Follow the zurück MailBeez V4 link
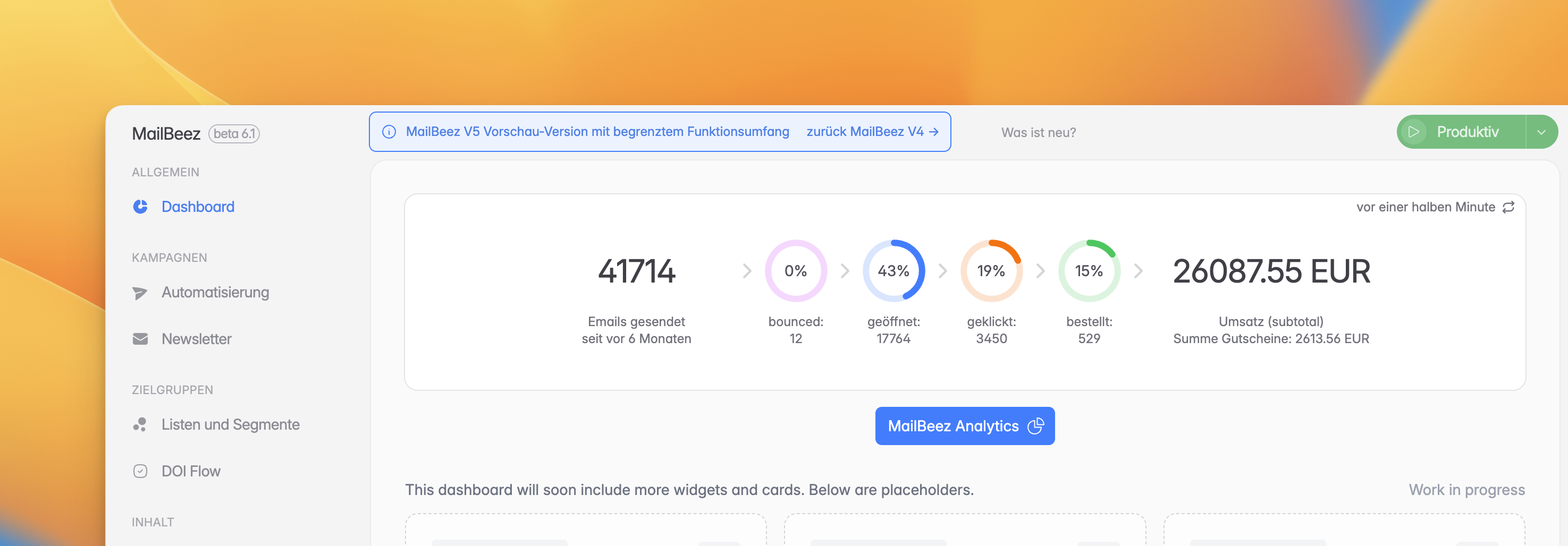This screenshot has width=1568, height=546. coord(872,132)
